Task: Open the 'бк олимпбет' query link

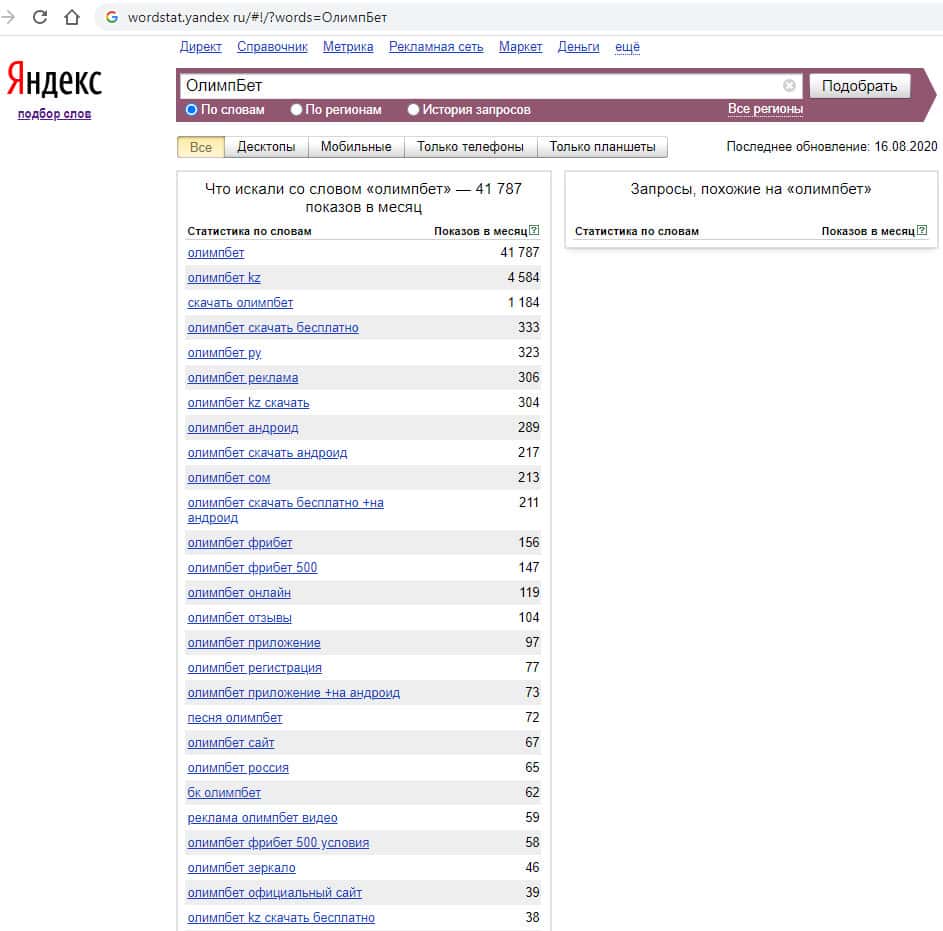Action: (x=224, y=793)
